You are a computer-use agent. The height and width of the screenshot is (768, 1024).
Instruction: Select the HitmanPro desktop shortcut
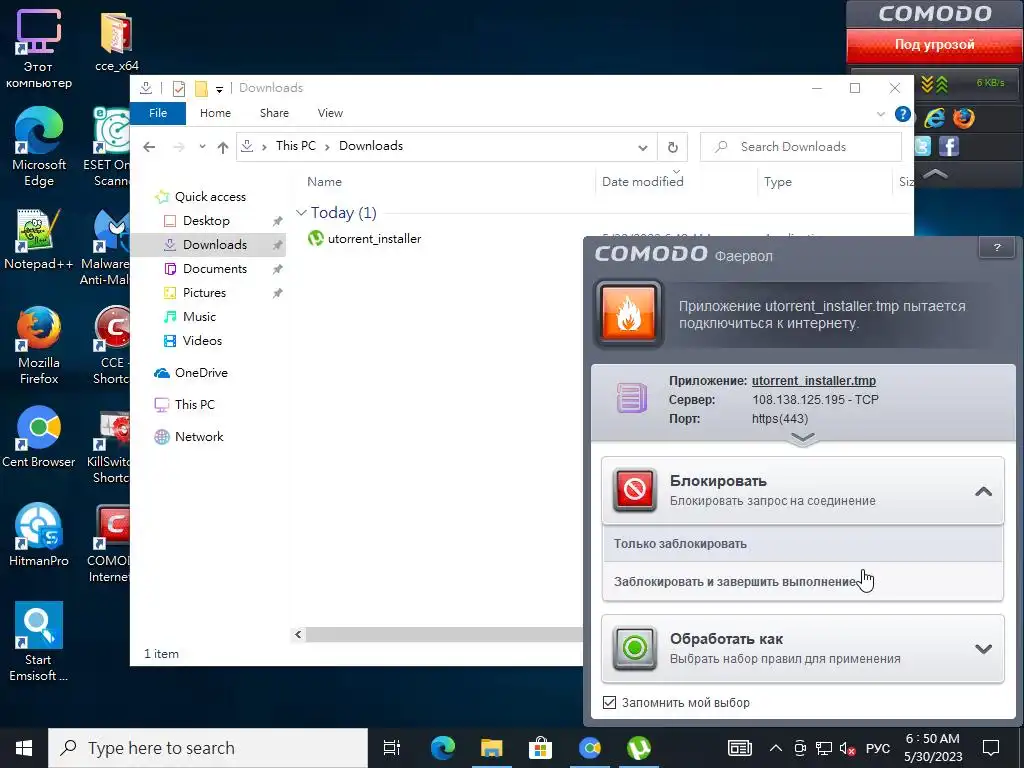[39, 534]
